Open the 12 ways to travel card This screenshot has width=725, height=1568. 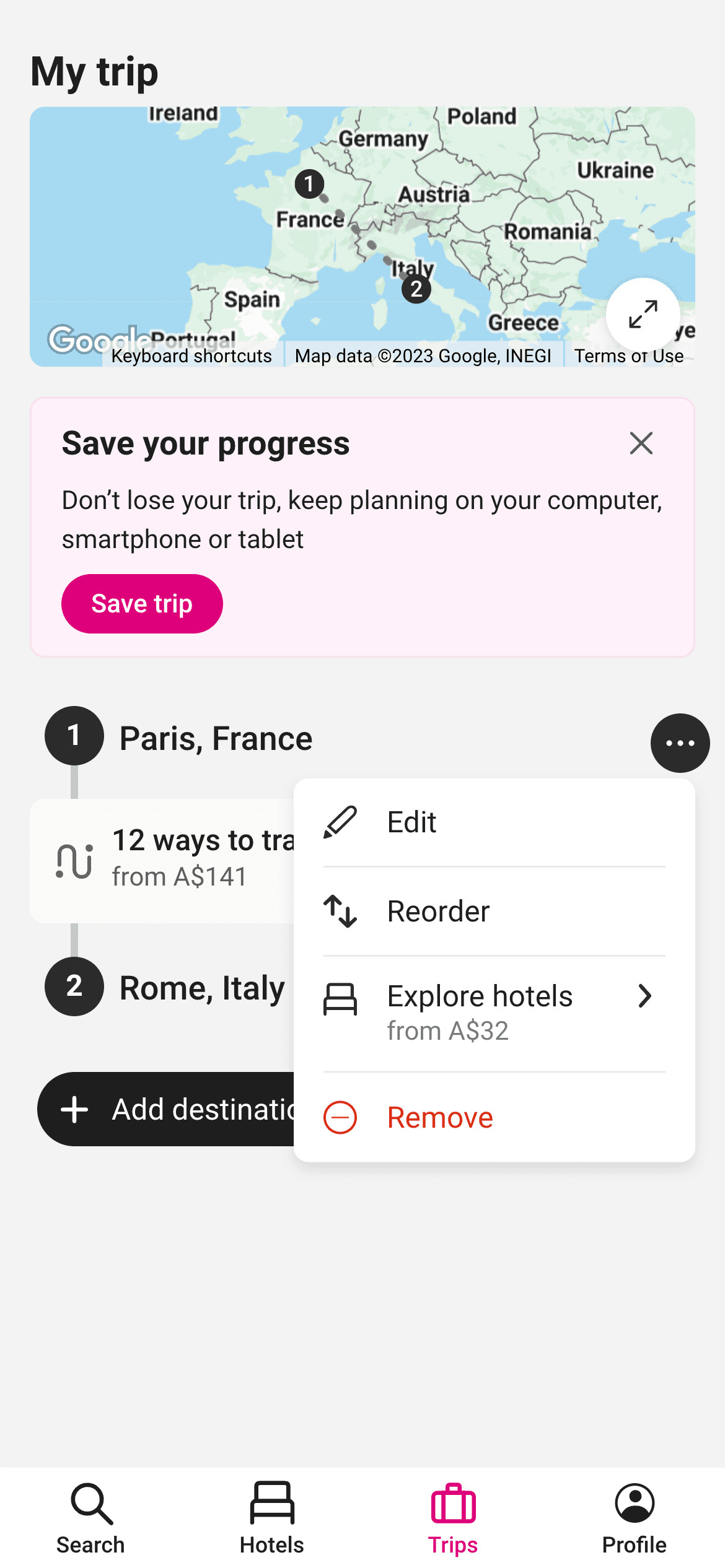coord(162,861)
